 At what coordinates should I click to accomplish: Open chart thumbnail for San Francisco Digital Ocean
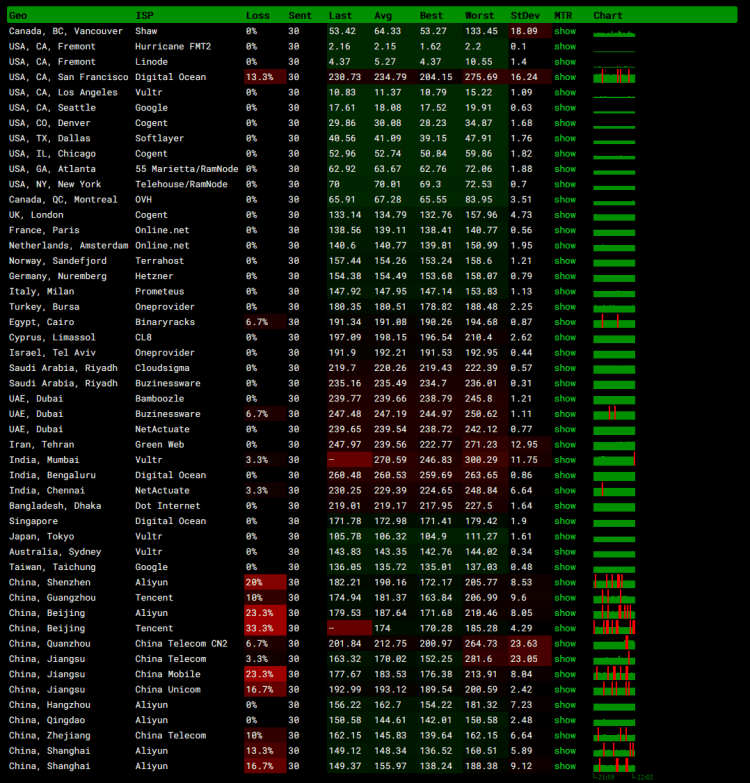pyautogui.click(x=614, y=76)
